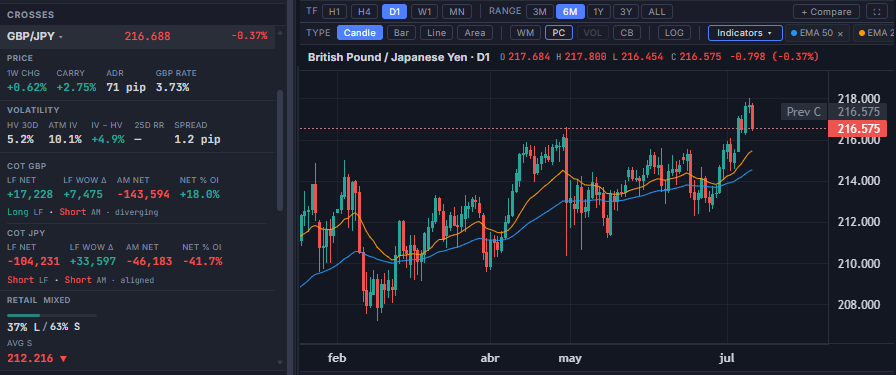Image resolution: width=896 pixels, height=375 pixels.
Task: Click the ATM IV value 10.1%
Action: tap(65, 139)
